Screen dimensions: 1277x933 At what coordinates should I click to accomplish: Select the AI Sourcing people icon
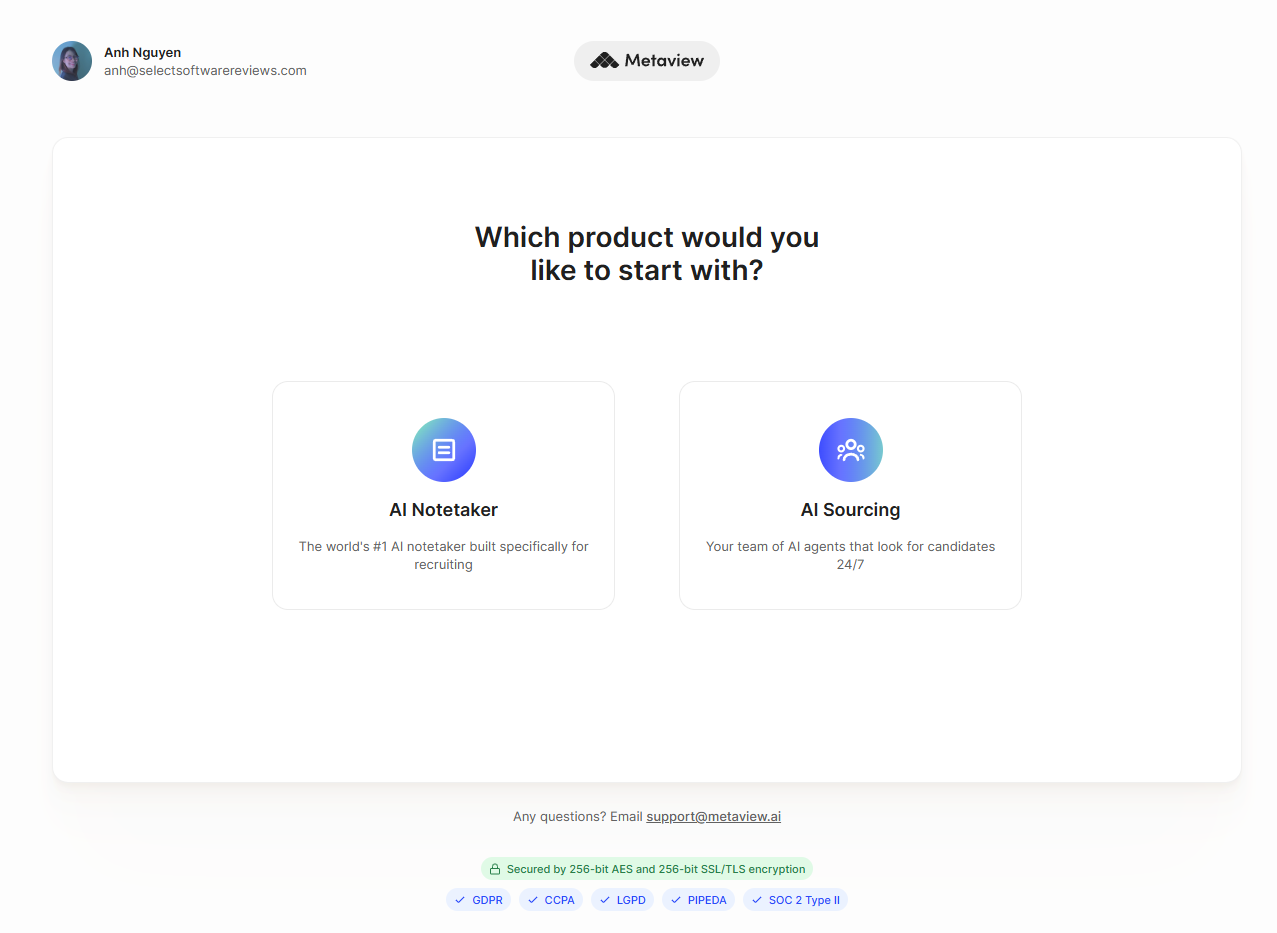(x=851, y=450)
